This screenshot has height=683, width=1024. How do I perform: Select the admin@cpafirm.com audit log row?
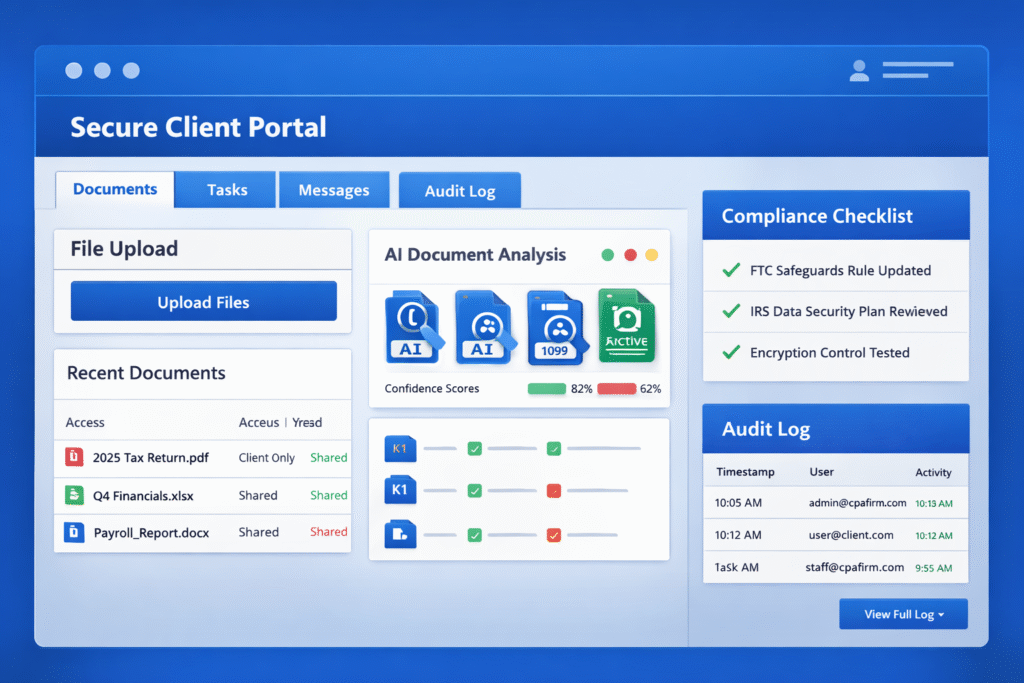[x=835, y=503]
